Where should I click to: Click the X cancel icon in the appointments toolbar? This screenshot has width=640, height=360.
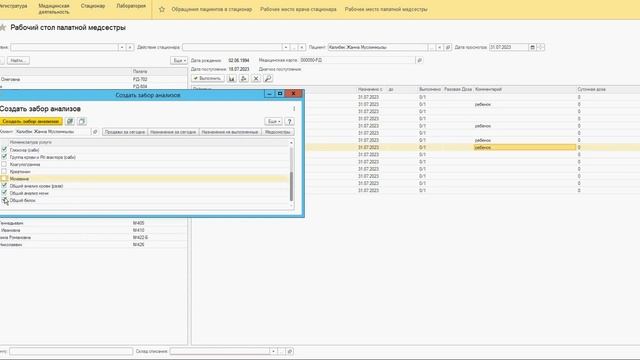pos(256,78)
